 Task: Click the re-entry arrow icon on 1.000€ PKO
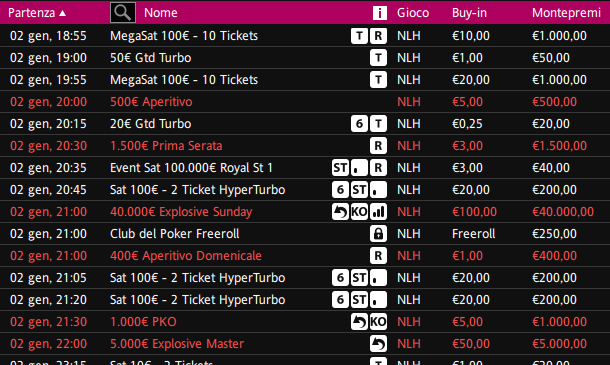[x=359, y=322]
